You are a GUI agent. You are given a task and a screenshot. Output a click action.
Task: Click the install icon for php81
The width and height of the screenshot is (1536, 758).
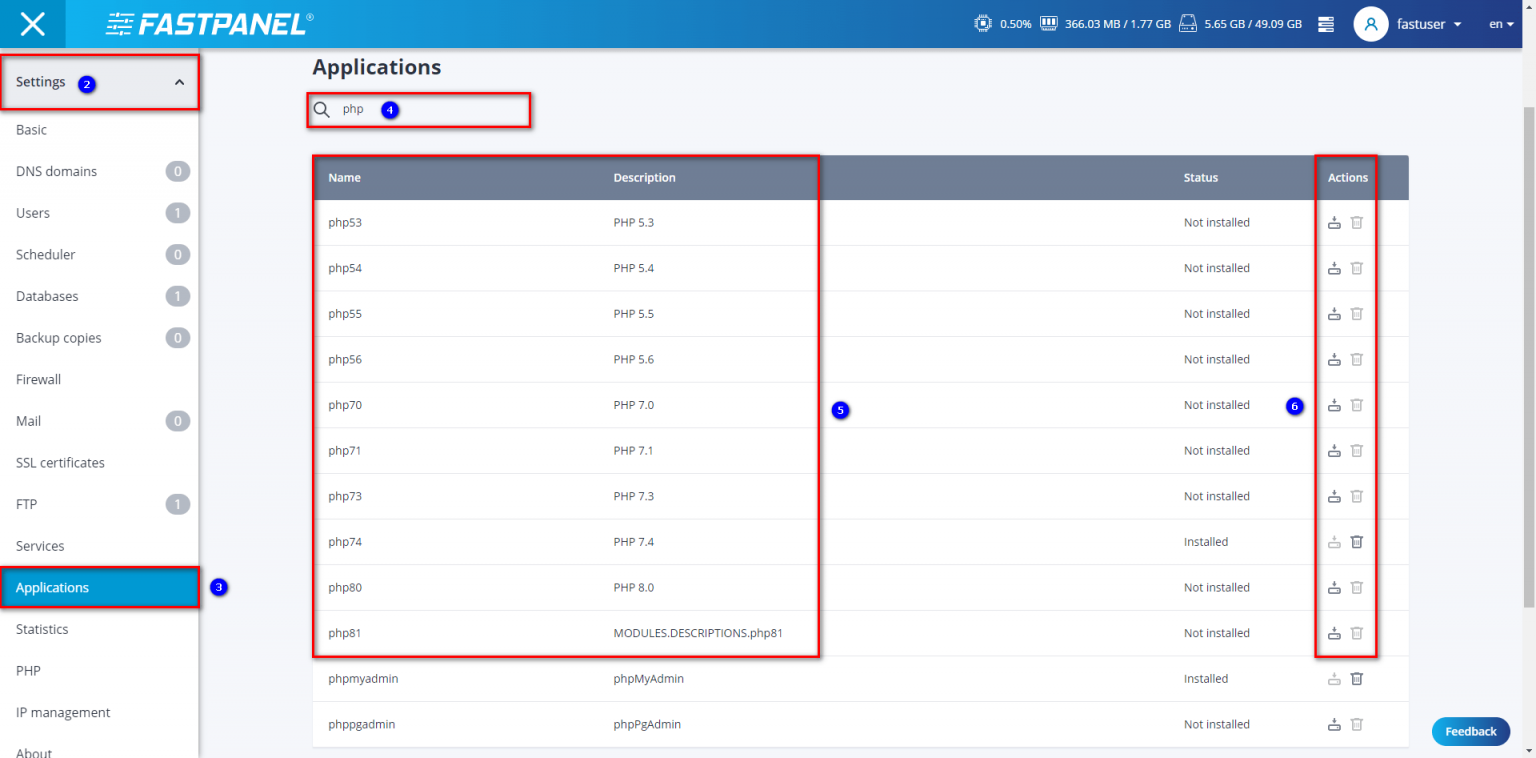pyautogui.click(x=1334, y=633)
